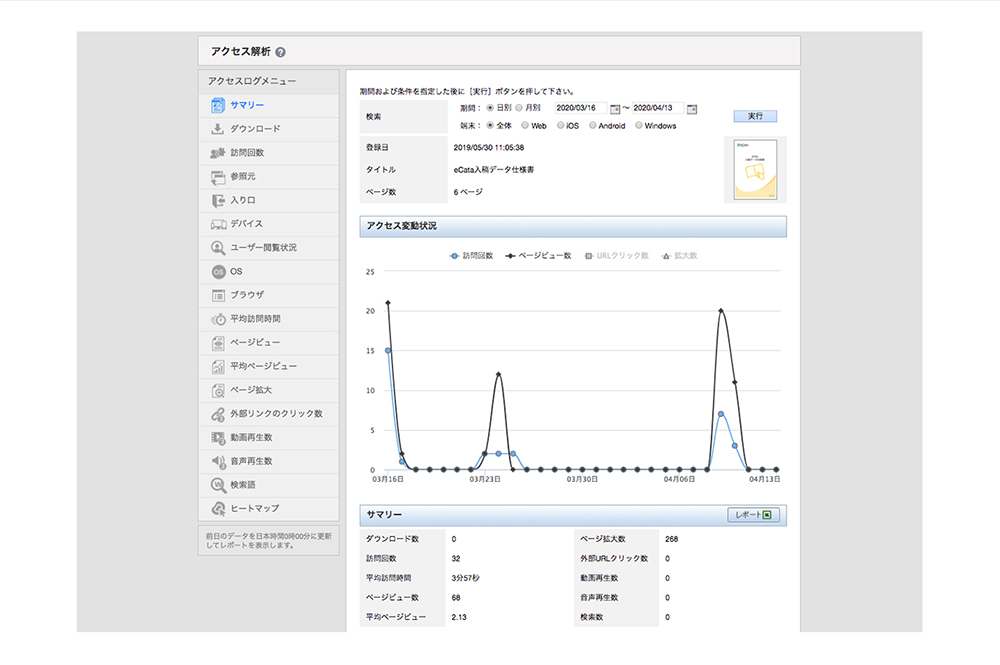Click the 平均訪問時間 stopwatch icon

[218, 319]
